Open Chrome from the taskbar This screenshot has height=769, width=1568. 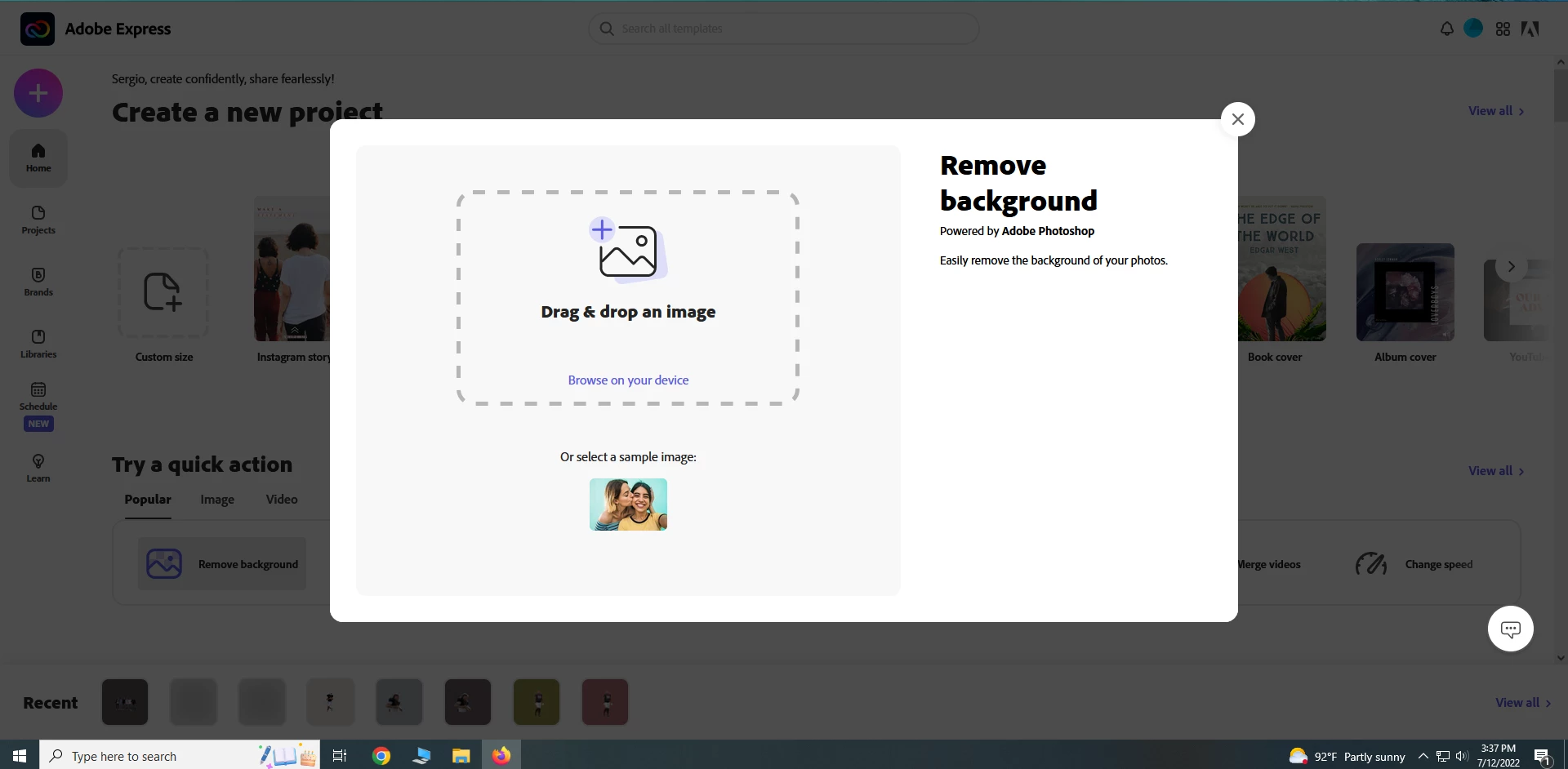point(381,756)
